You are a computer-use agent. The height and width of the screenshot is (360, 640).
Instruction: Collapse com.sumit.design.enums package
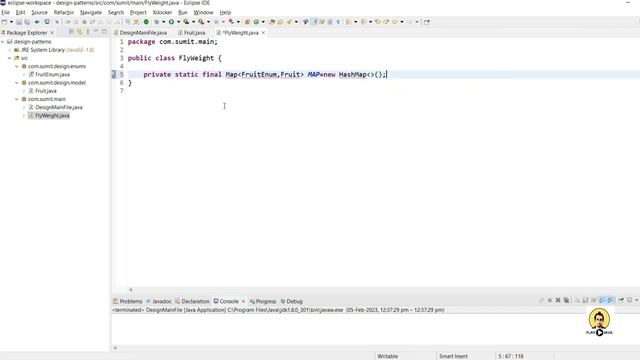[17, 66]
